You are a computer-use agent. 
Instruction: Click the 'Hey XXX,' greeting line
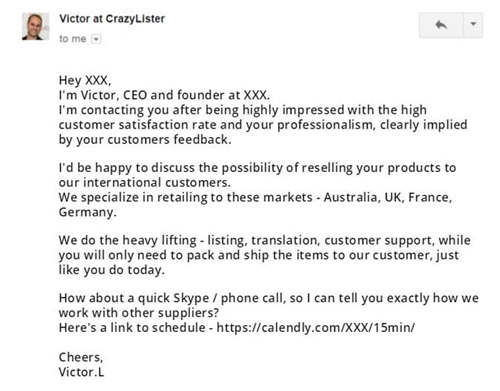click(x=85, y=80)
